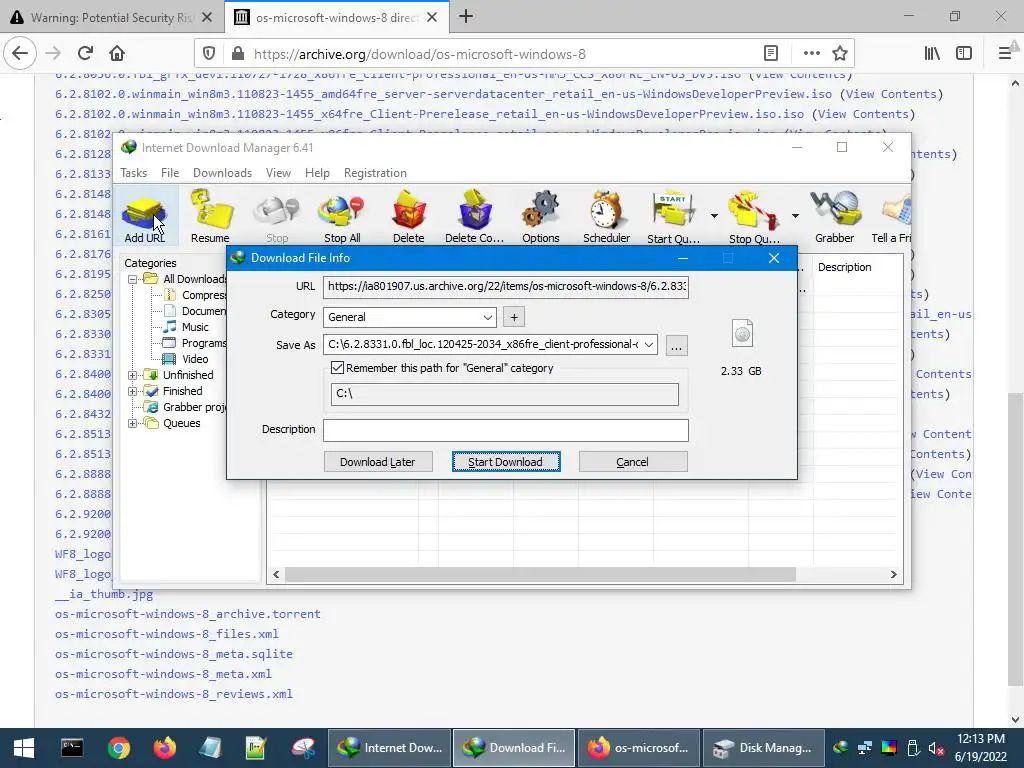Click the URL input field
Image resolution: width=1024 pixels, height=768 pixels.
coord(506,287)
